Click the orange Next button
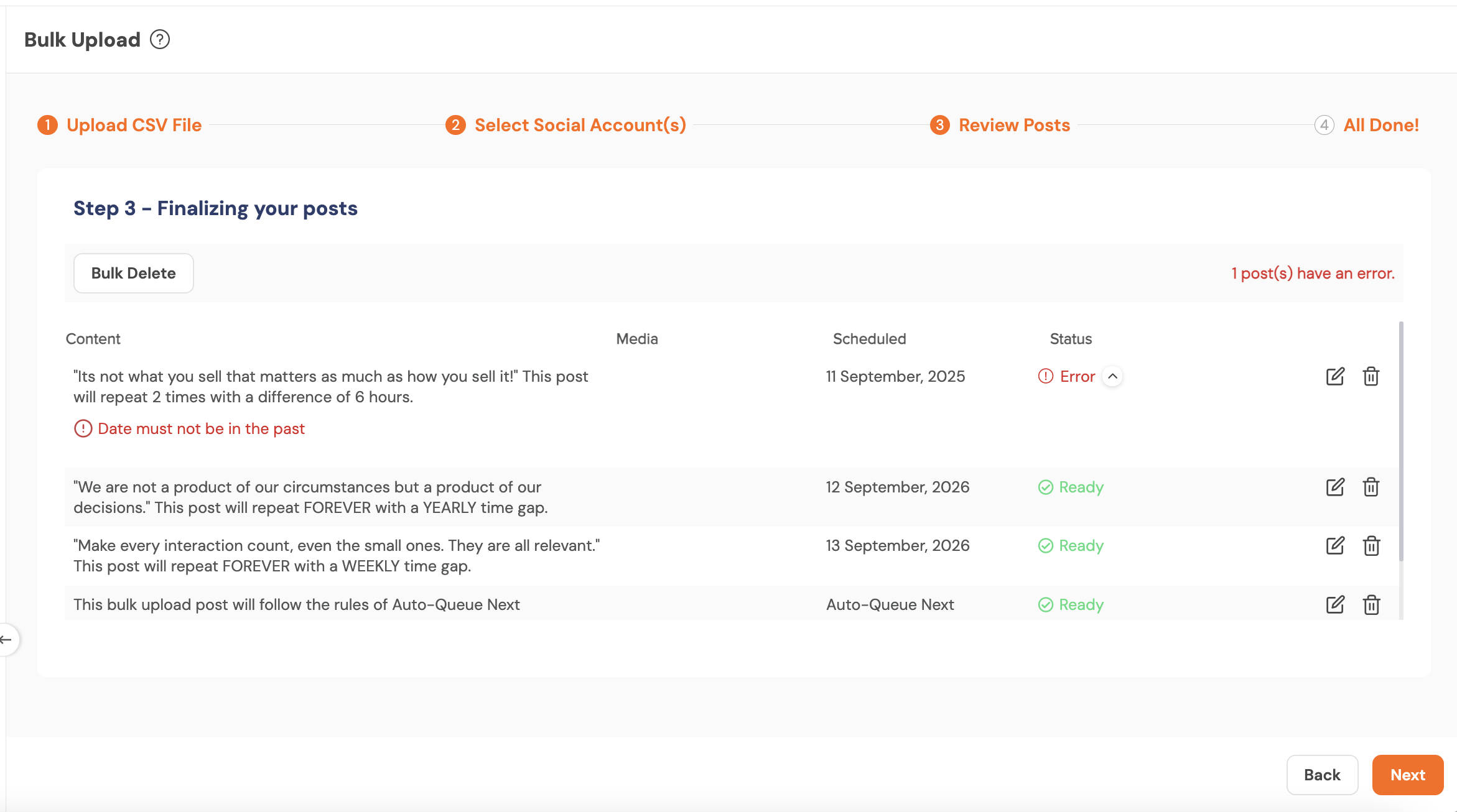This screenshot has width=1457, height=812. pyautogui.click(x=1407, y=775)
